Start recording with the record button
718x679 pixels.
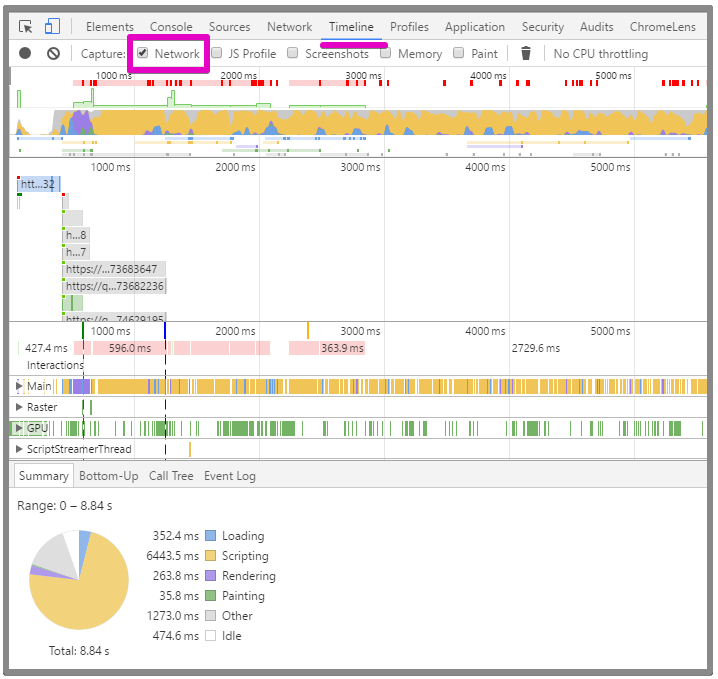[x=25, y=54]
